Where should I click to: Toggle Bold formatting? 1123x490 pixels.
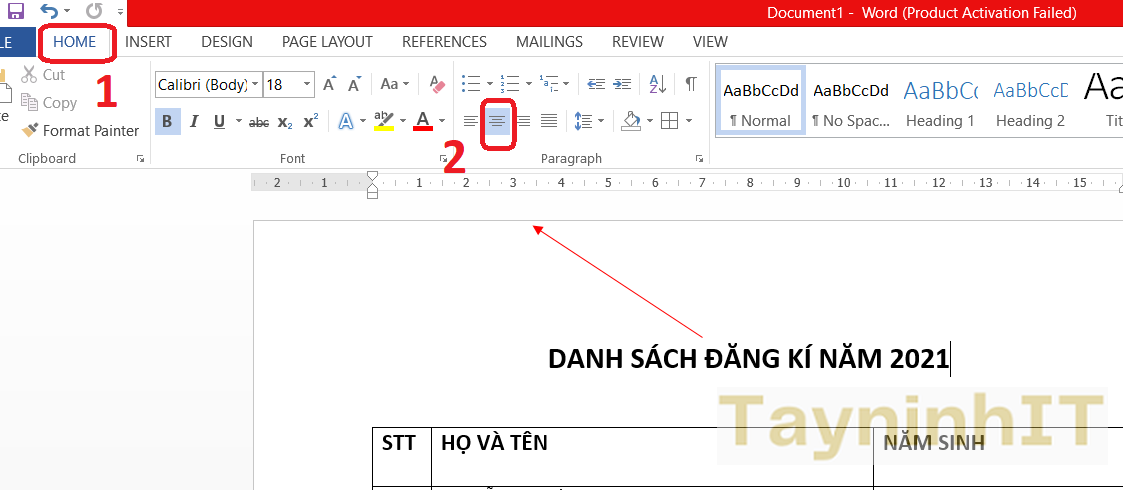click(x=167, y=121)
